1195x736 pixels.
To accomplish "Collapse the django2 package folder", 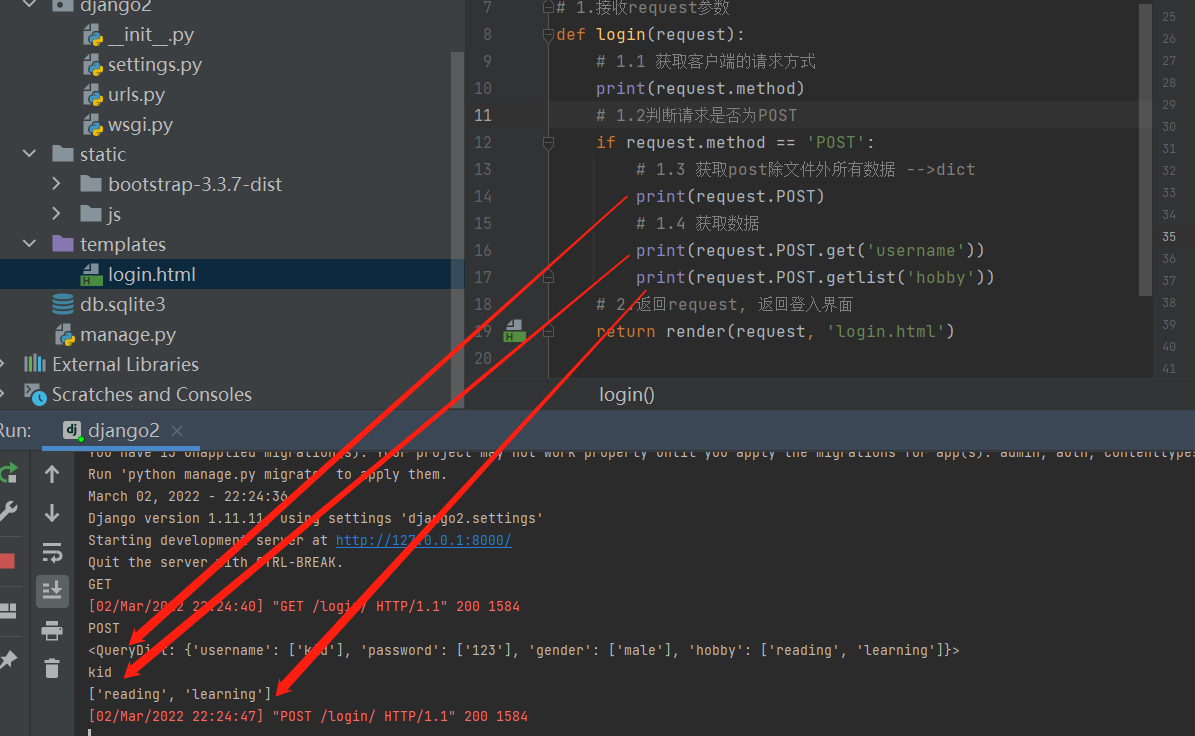I will pos(30,5).
